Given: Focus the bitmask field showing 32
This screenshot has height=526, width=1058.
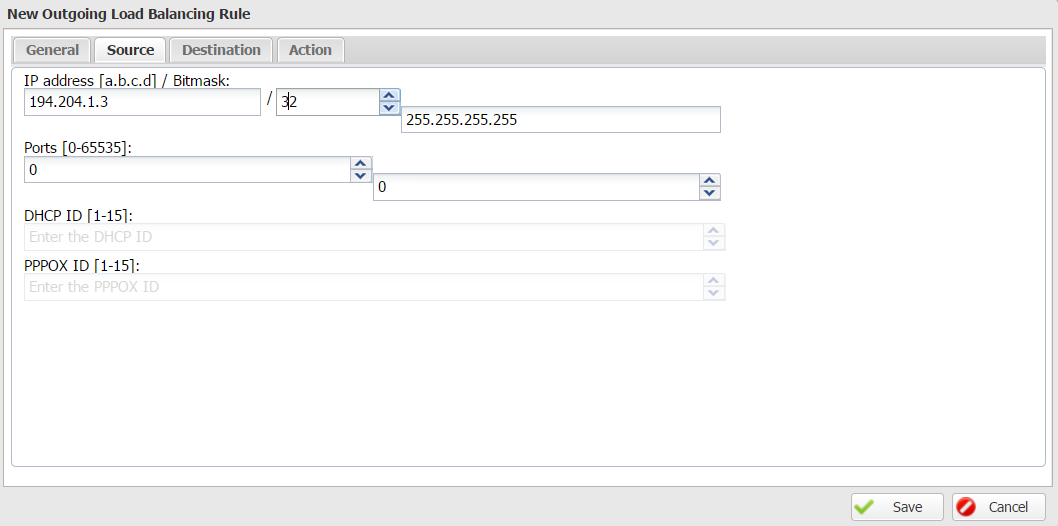Looking at the screenshot, I should 328,103.
